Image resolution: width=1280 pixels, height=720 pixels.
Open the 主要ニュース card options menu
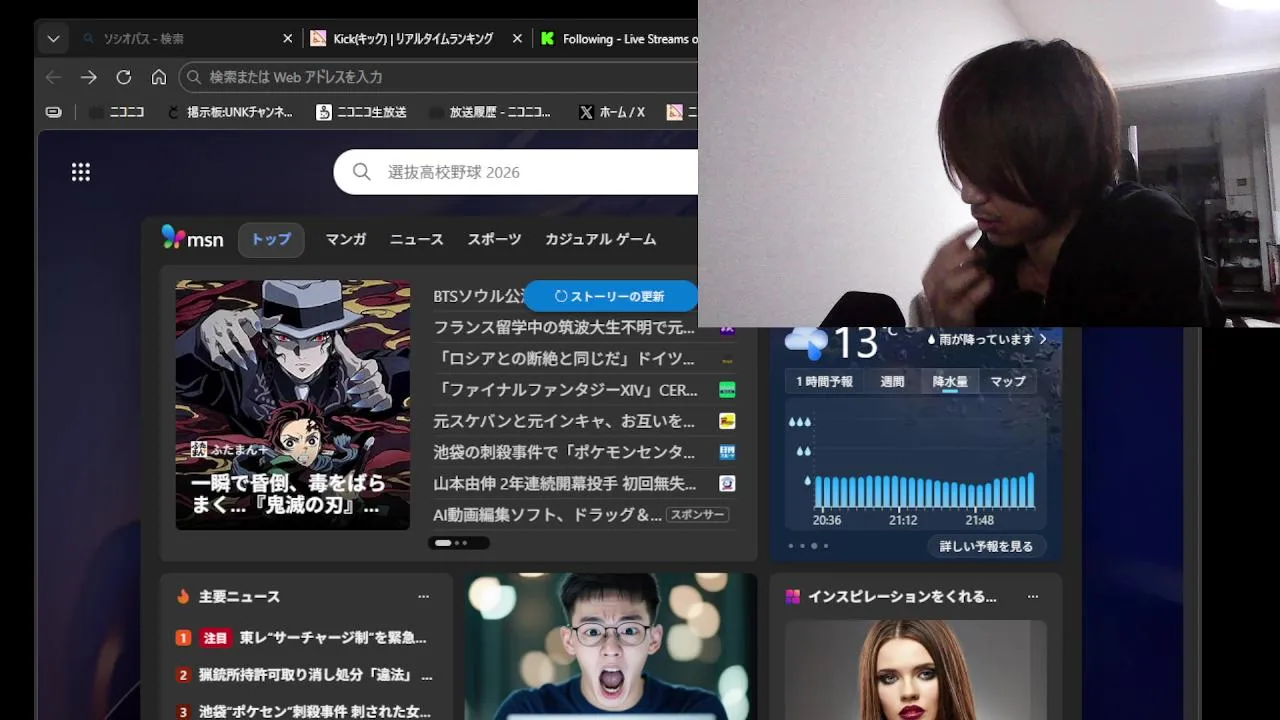point(424,596)
